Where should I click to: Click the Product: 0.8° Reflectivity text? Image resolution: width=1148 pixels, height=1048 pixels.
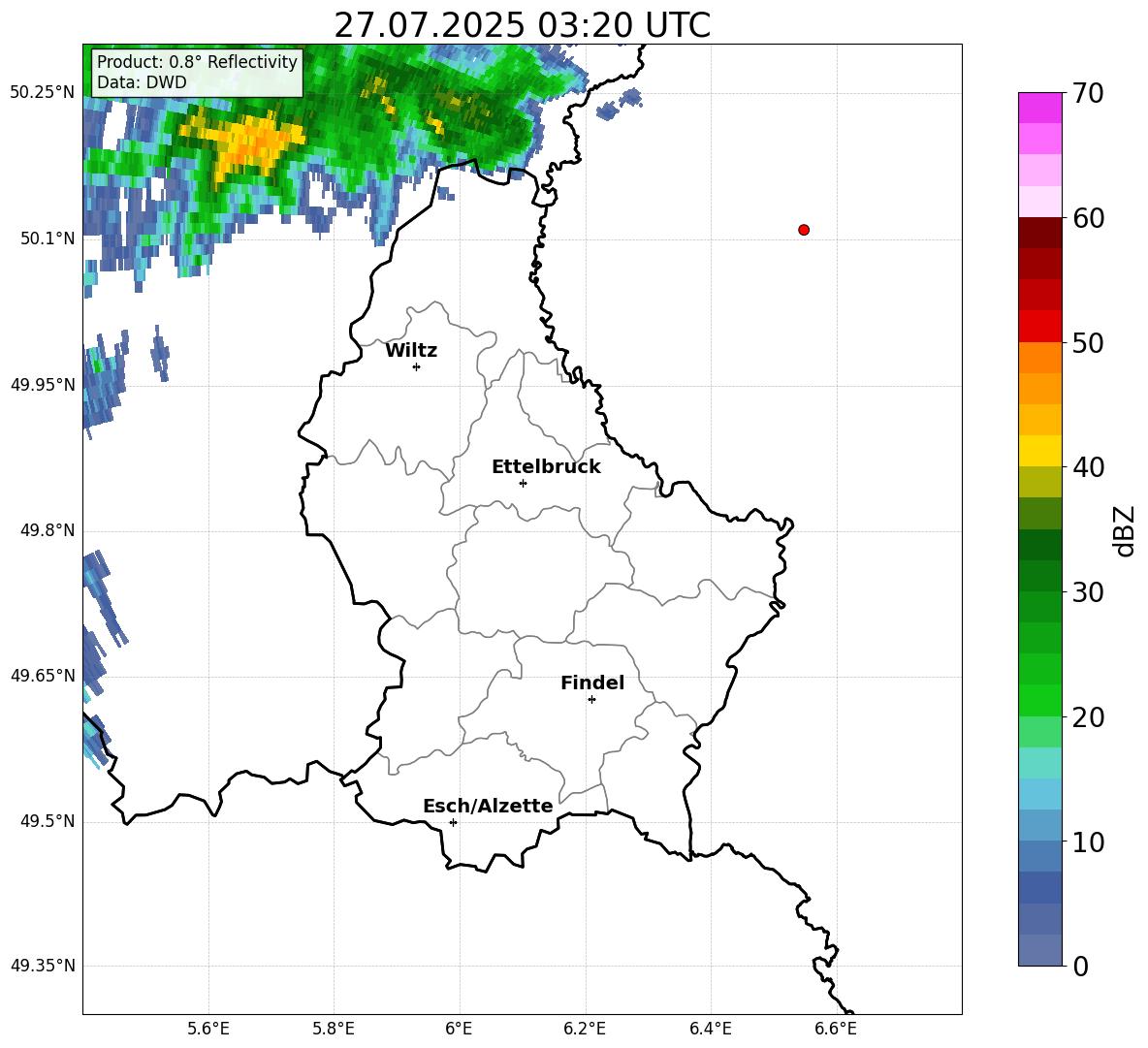[x=197, y=61]
